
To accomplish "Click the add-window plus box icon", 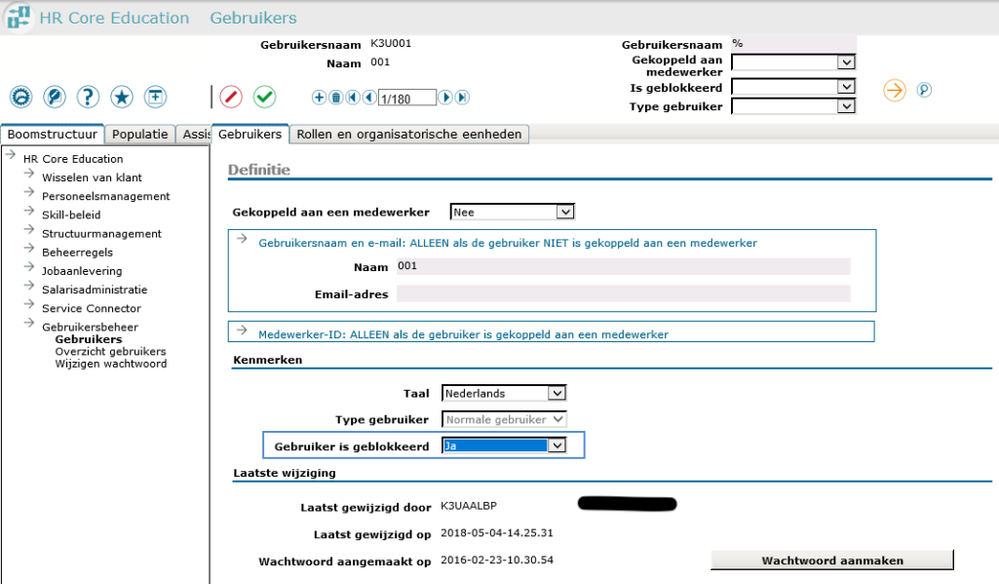I will click(x=155, y=97).
